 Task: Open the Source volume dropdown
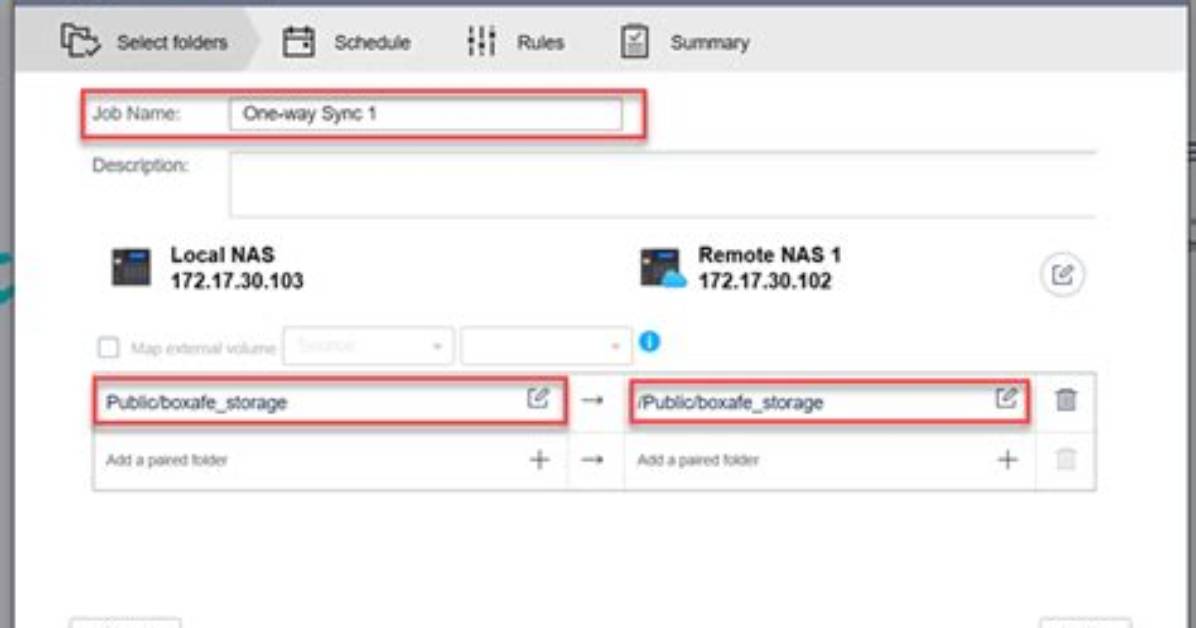pos(368,346)
